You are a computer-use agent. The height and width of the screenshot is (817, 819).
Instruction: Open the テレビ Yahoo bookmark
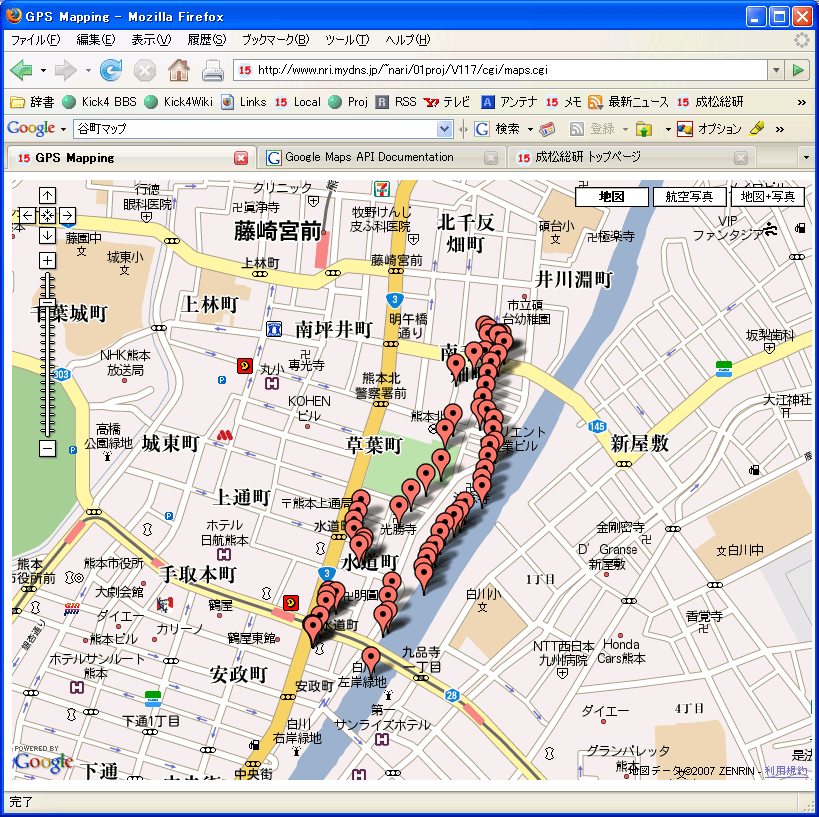click(447, 102)
